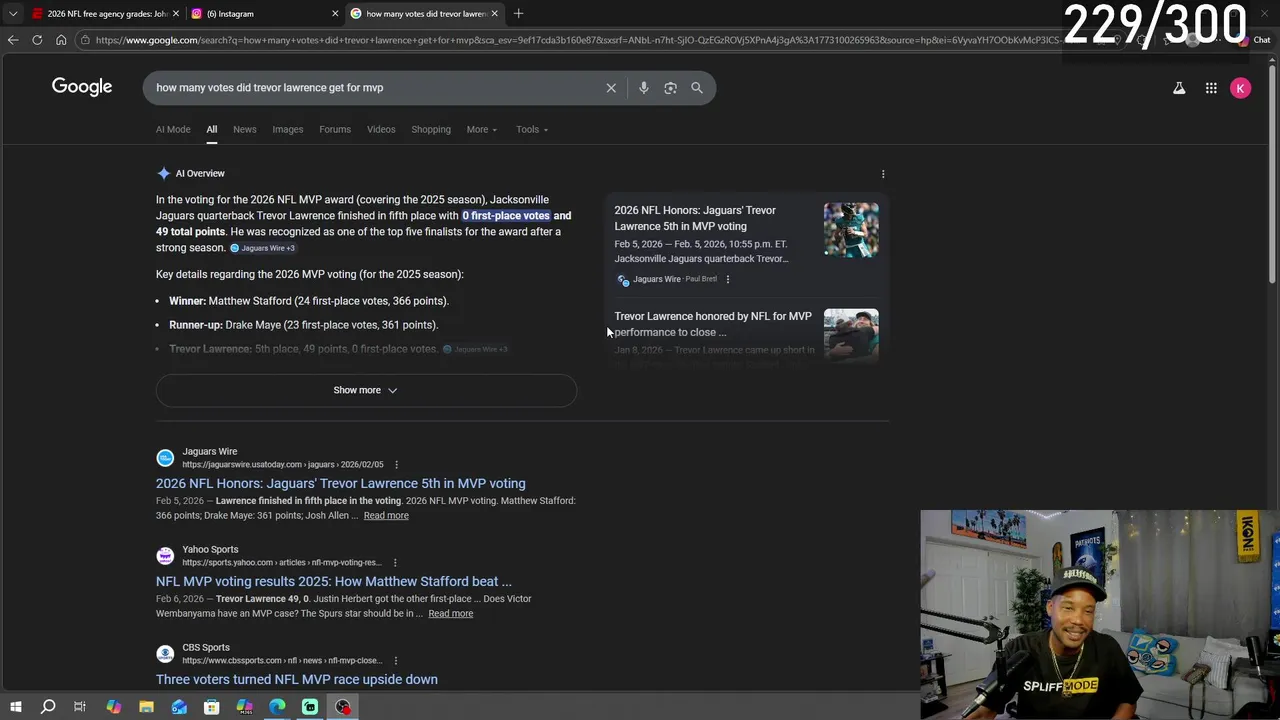Switch to AI Mode tab

(173, 129)
